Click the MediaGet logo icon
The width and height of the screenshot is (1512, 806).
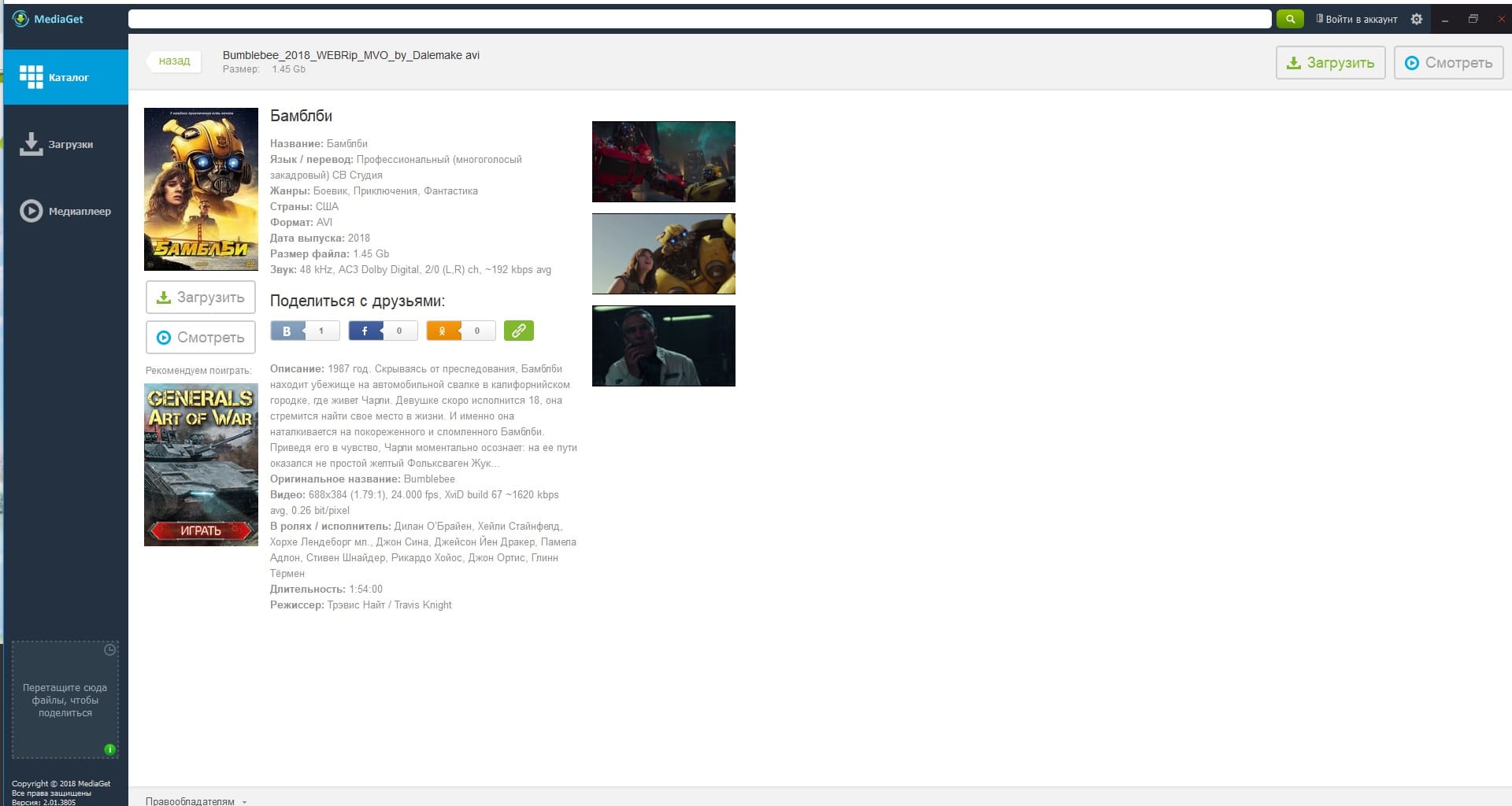[20, 19]
